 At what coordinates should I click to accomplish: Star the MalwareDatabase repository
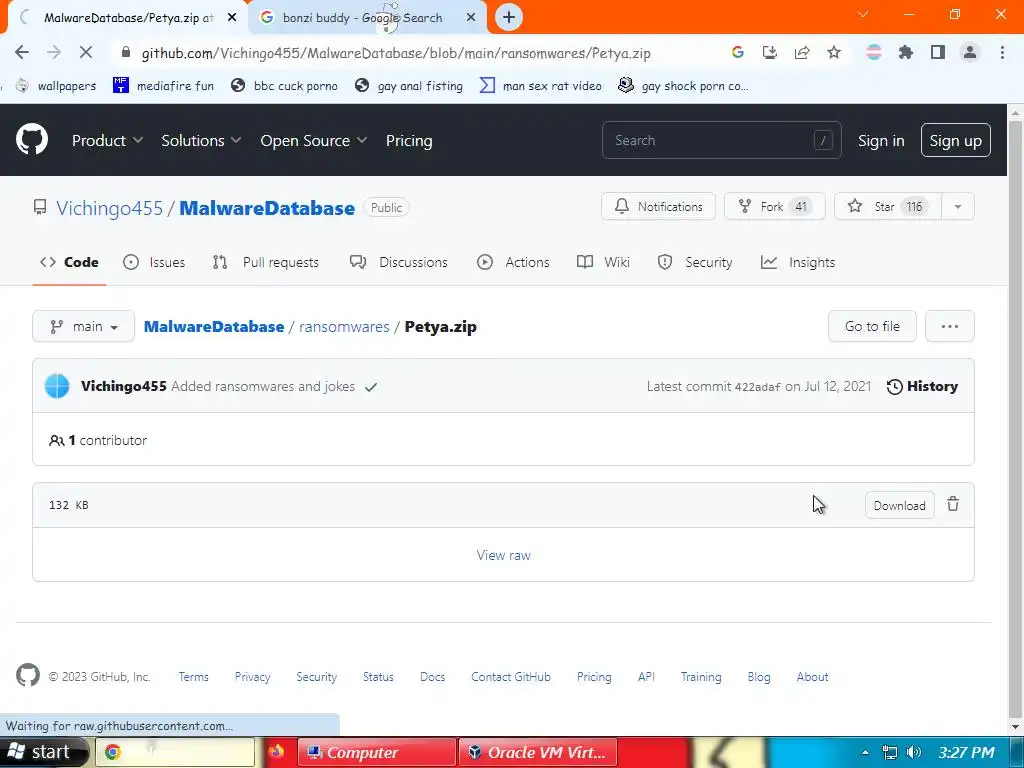coord(888,206)
